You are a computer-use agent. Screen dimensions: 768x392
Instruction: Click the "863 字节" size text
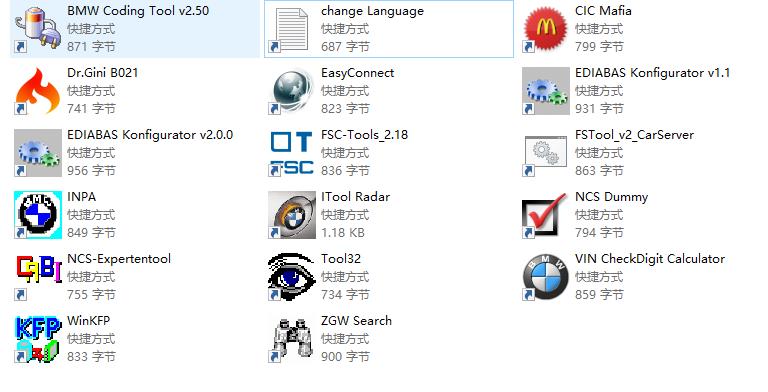(x=599, y=171)
